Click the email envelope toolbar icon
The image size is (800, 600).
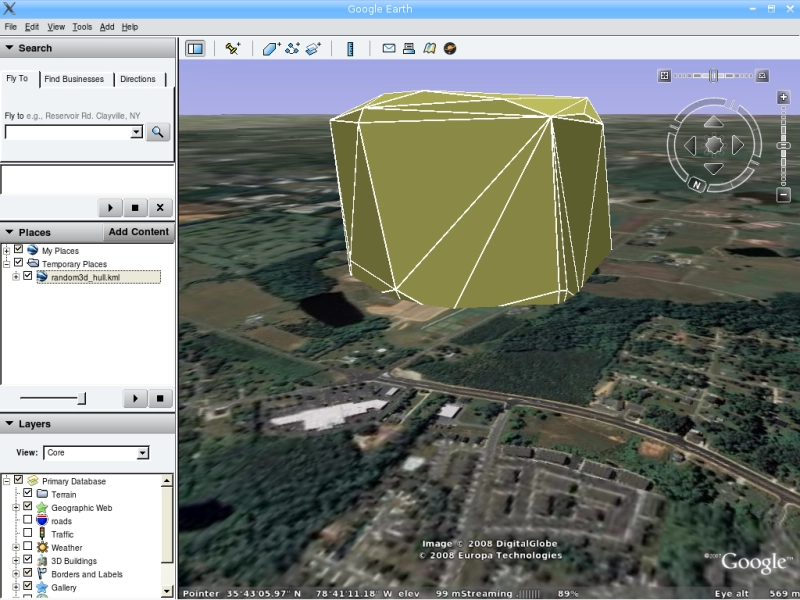tap(389, 48)
